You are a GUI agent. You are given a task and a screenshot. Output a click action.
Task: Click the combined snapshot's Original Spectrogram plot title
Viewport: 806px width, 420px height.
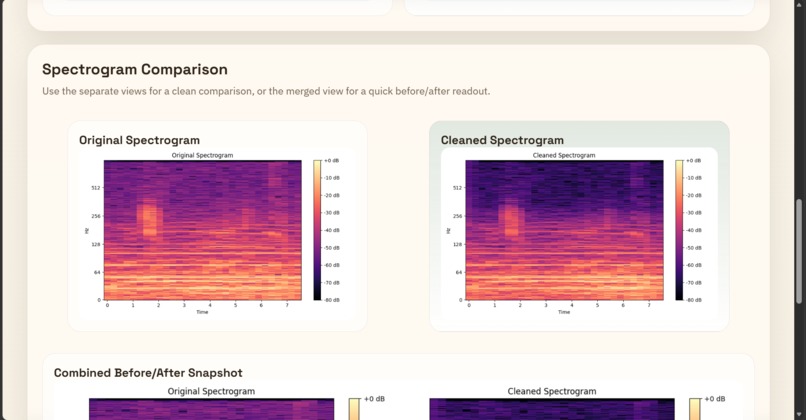[x=211, y=391]
